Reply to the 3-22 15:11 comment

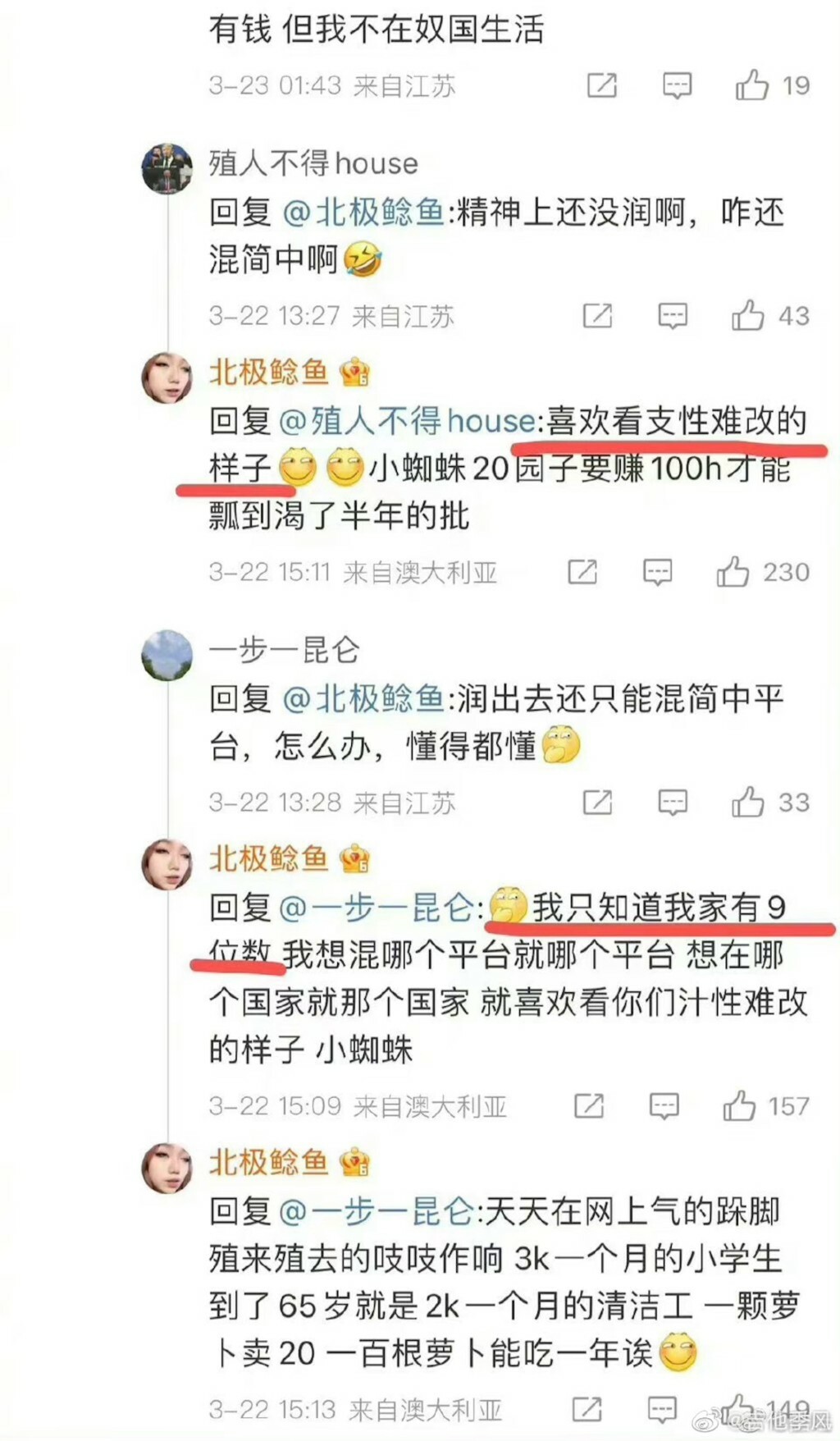[658, 572]
